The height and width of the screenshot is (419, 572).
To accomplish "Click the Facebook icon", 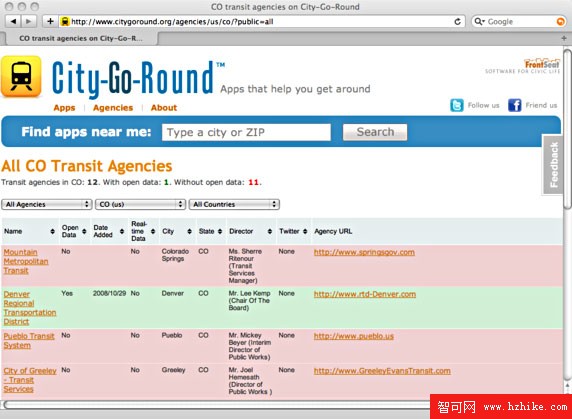I will (515, 105).
